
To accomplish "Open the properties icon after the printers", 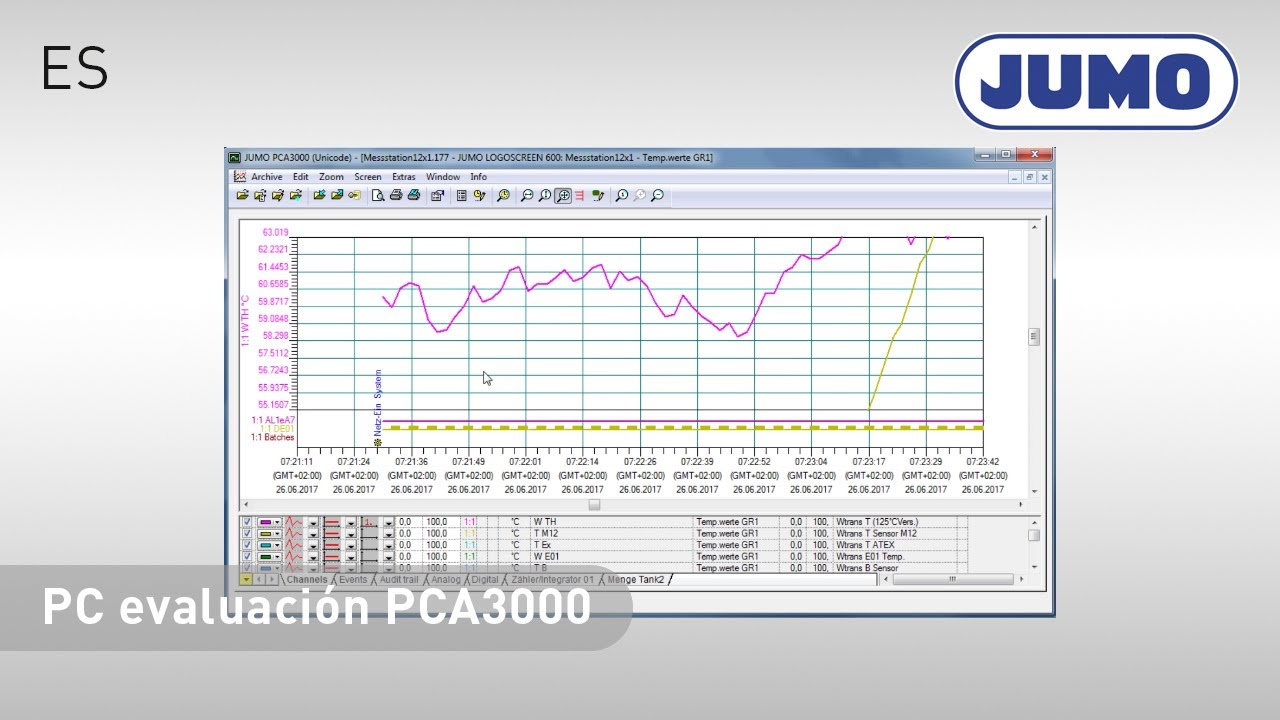I will pos(437,196).
